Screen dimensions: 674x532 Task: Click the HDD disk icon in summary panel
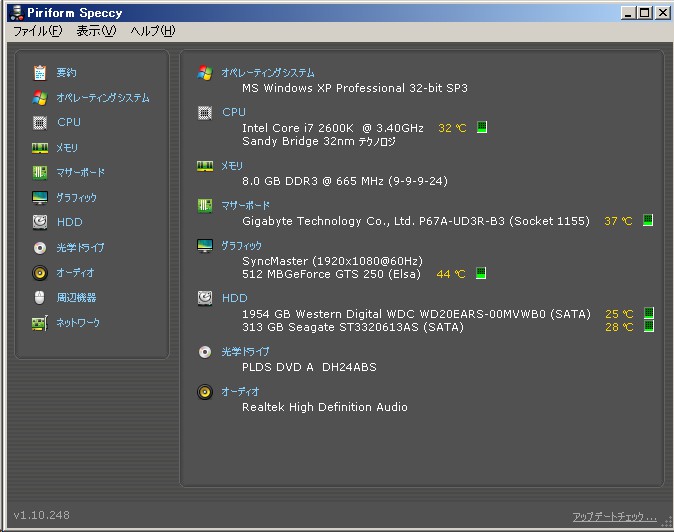coord(205,298)
